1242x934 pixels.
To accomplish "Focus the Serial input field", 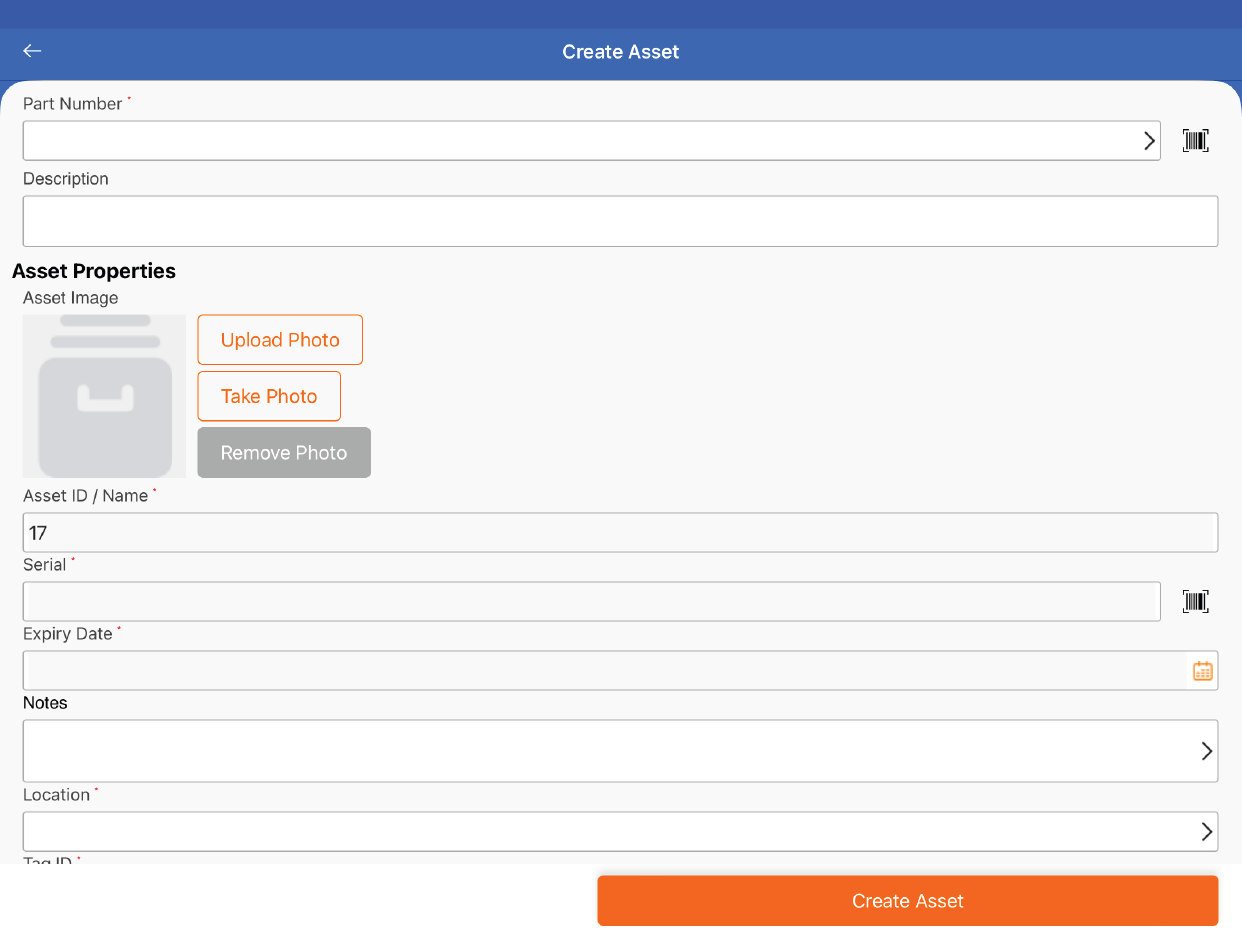I will 590,602.
